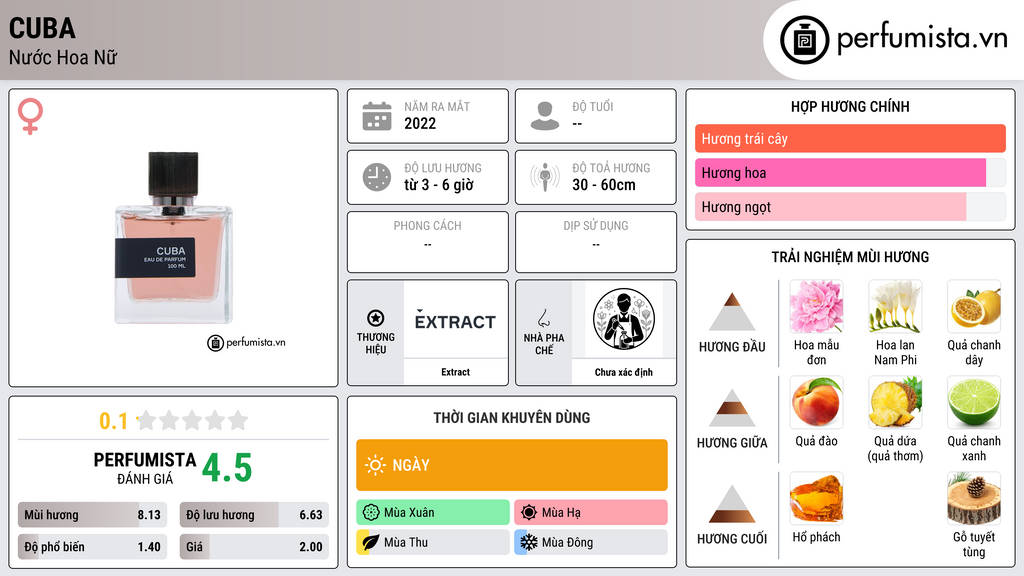1024x576 pixels.
Task: Click the clock icon for Độ lưu hương
Action: point(377,177)
